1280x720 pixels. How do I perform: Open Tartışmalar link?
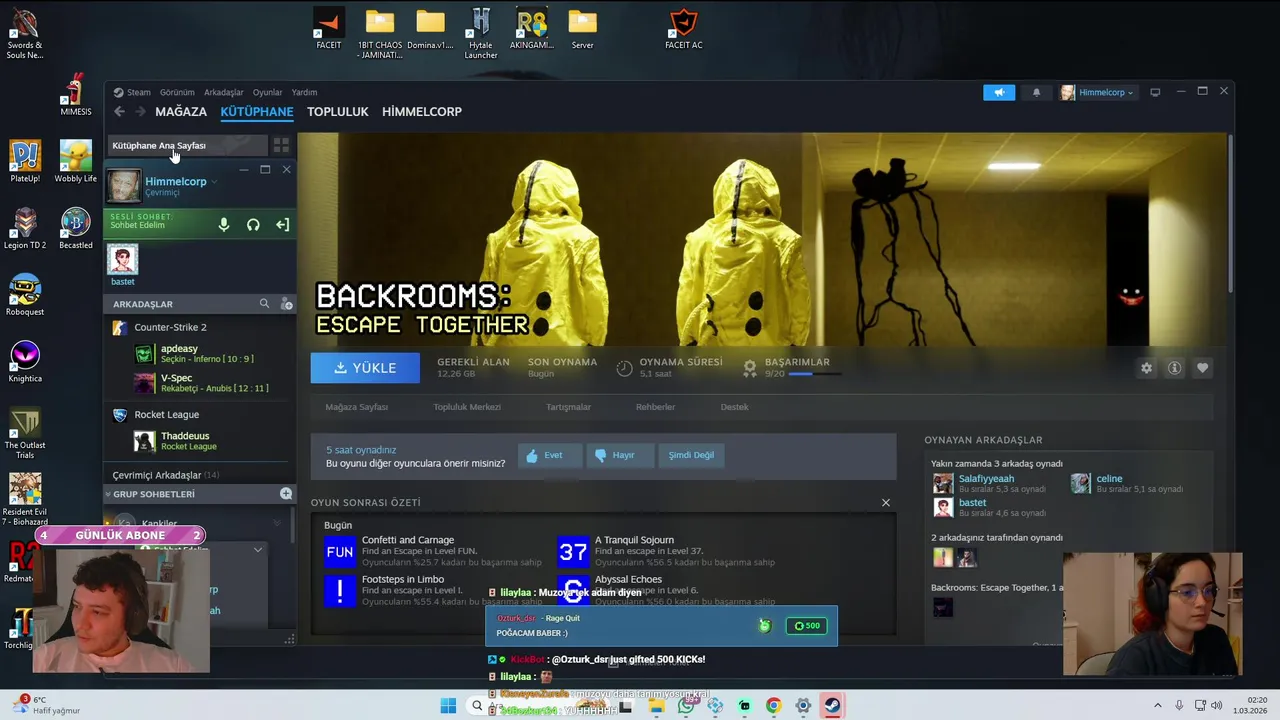pyautogui.click(x=568, y=407)
